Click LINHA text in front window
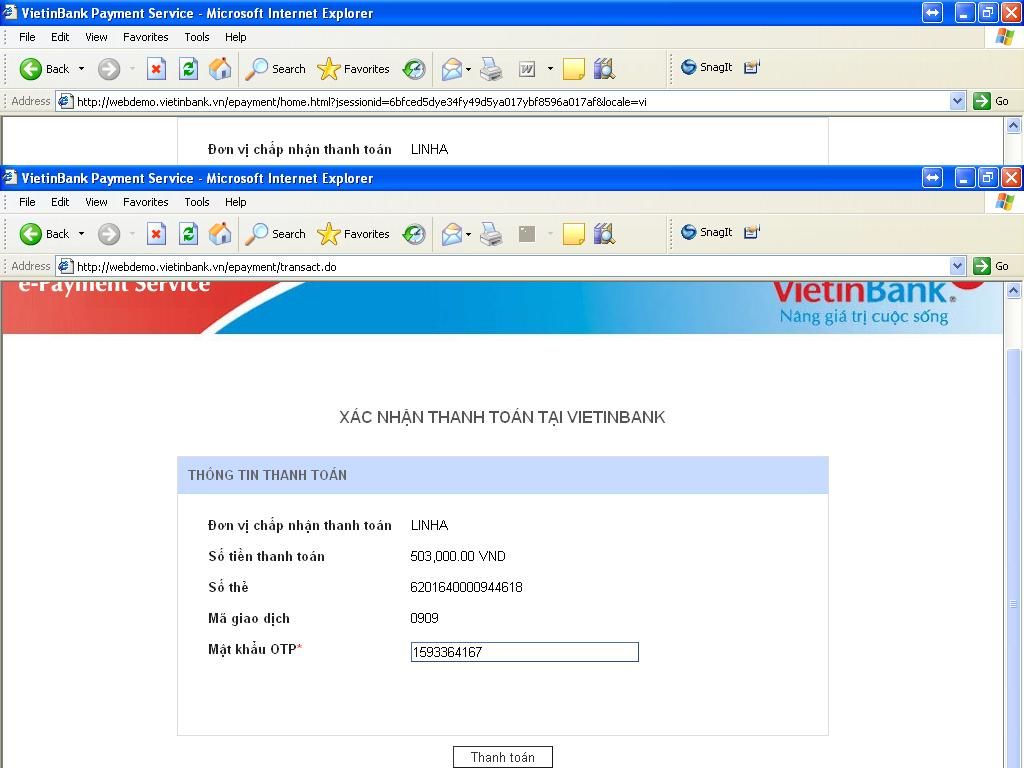Viewport: 1024px width, 768px height. (429, 525)
